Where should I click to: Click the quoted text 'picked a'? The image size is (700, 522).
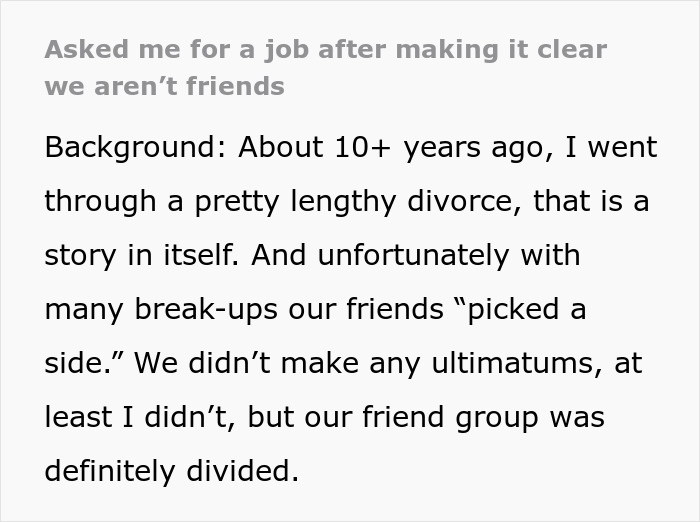pos(520,310)
